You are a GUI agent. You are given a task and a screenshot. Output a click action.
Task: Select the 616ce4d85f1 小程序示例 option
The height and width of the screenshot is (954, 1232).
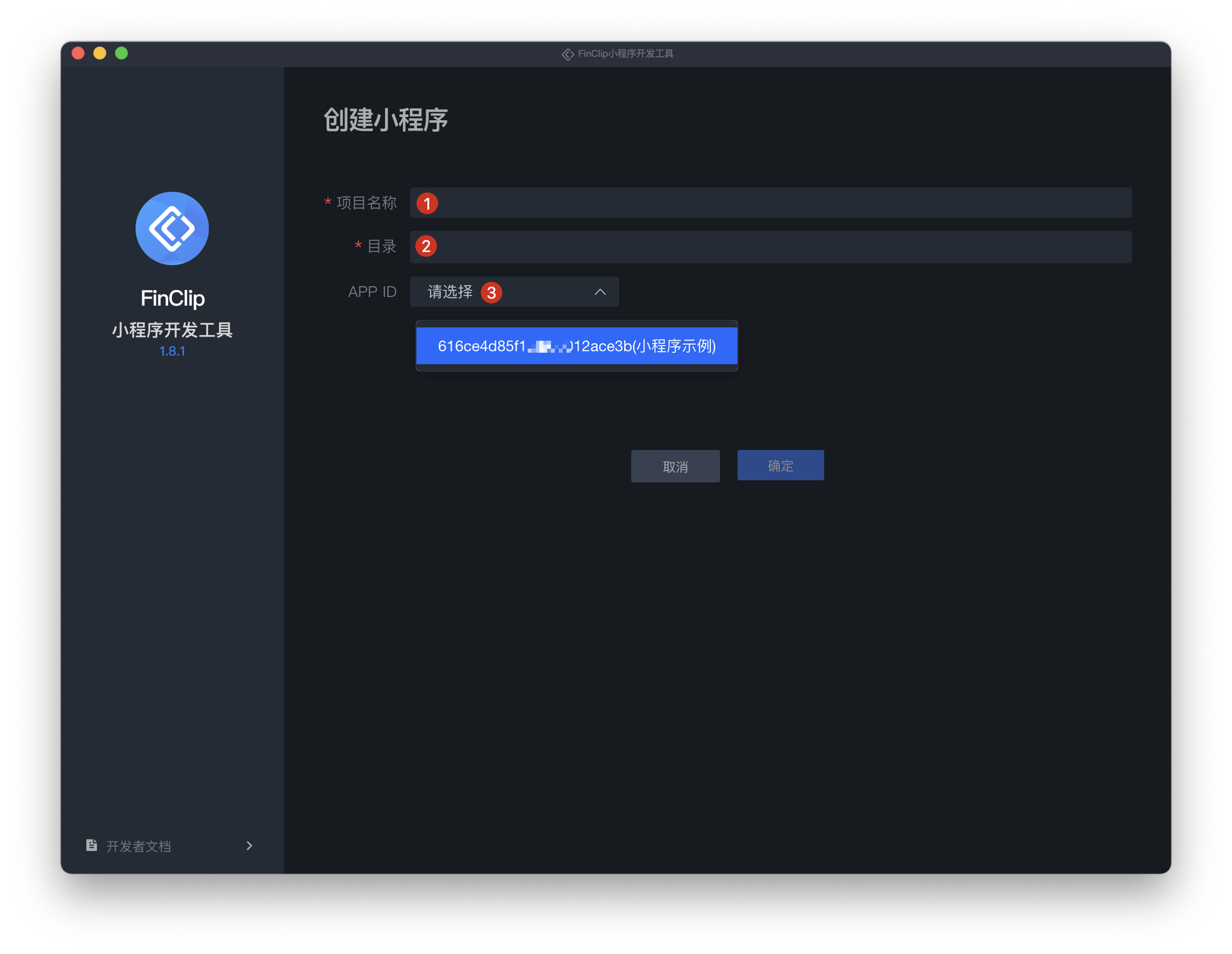(576, 346)
